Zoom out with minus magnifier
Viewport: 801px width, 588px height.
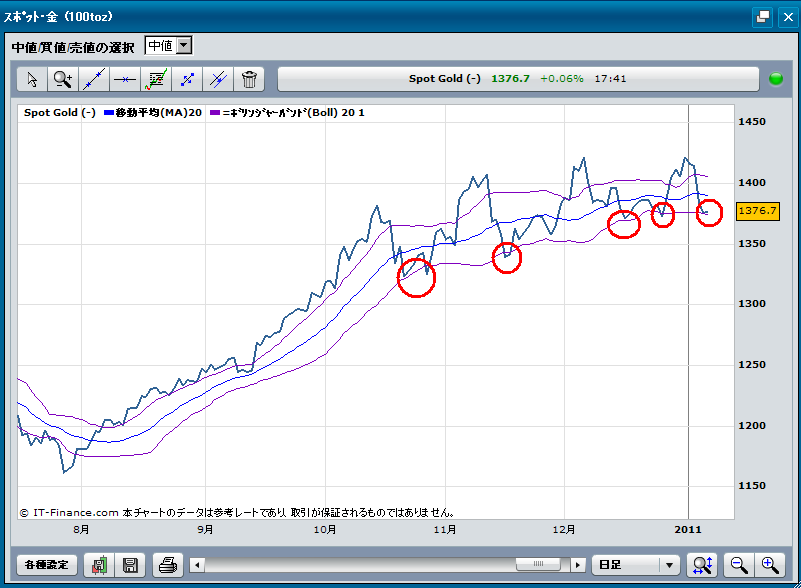click(x=738, y=565)
